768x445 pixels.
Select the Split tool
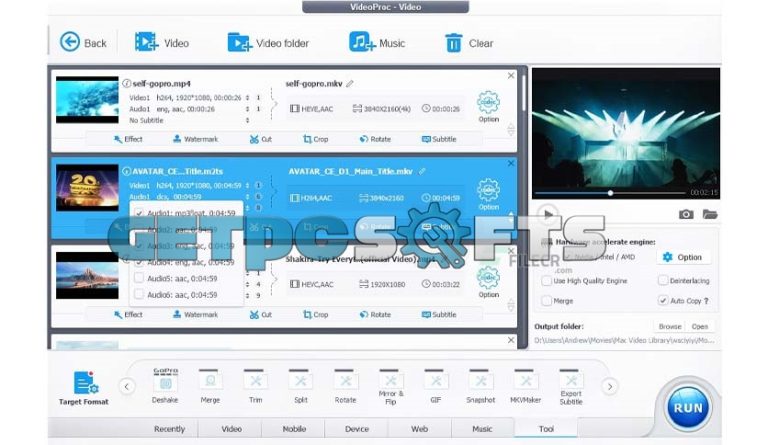click(300, 386)
